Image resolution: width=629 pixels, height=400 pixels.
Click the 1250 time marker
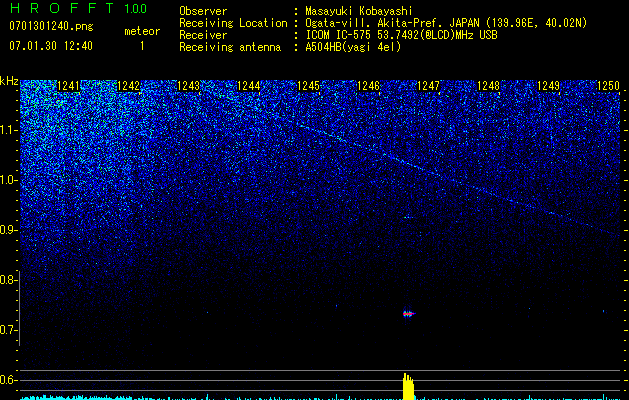coord(608,86)
